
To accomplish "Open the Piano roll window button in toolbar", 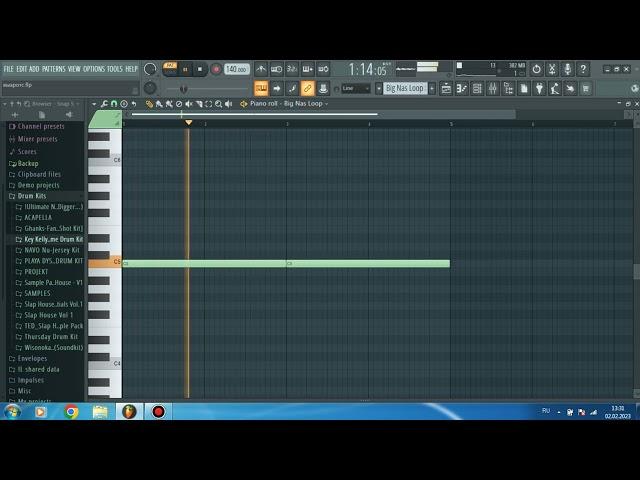I will pyautogui.click(x=462, y=89).
